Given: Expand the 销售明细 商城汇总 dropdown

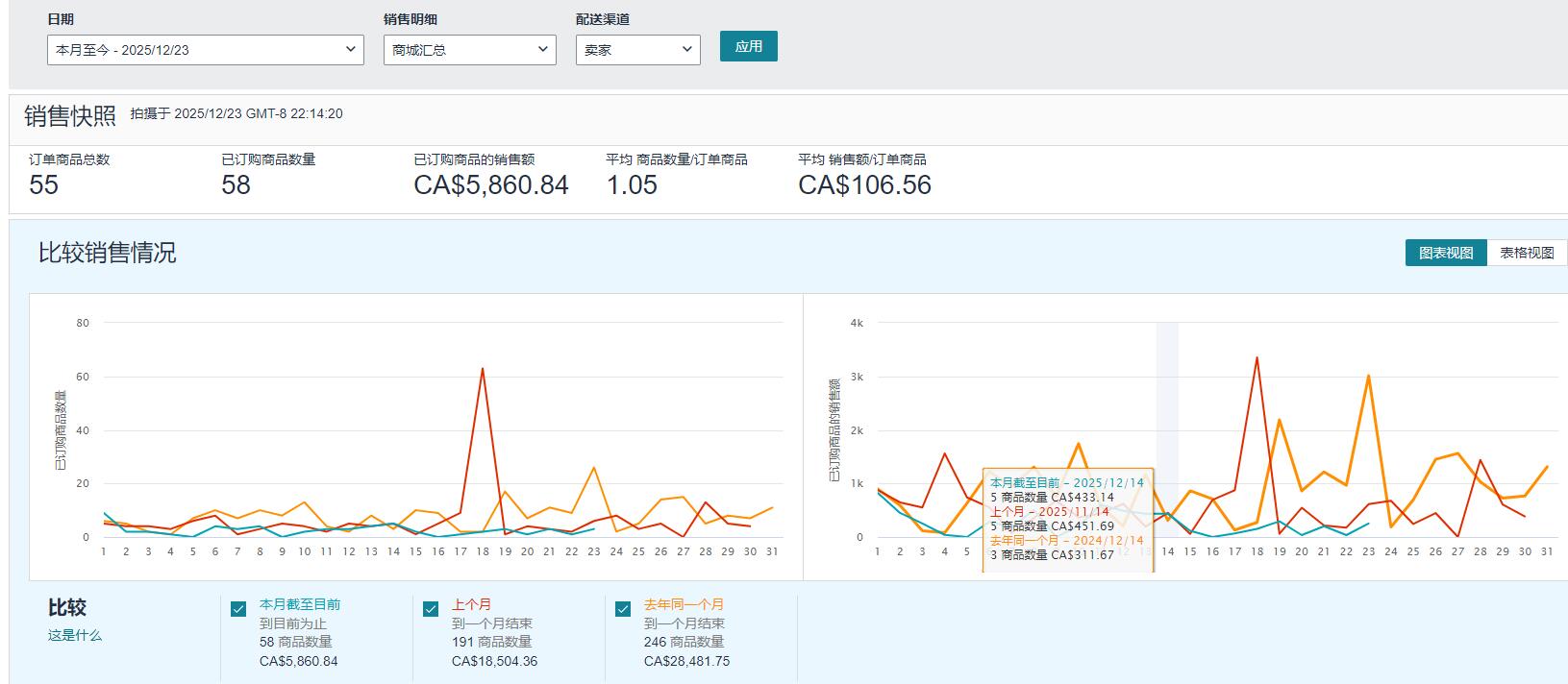Looking at the screenshot, I should pos(469,50).
